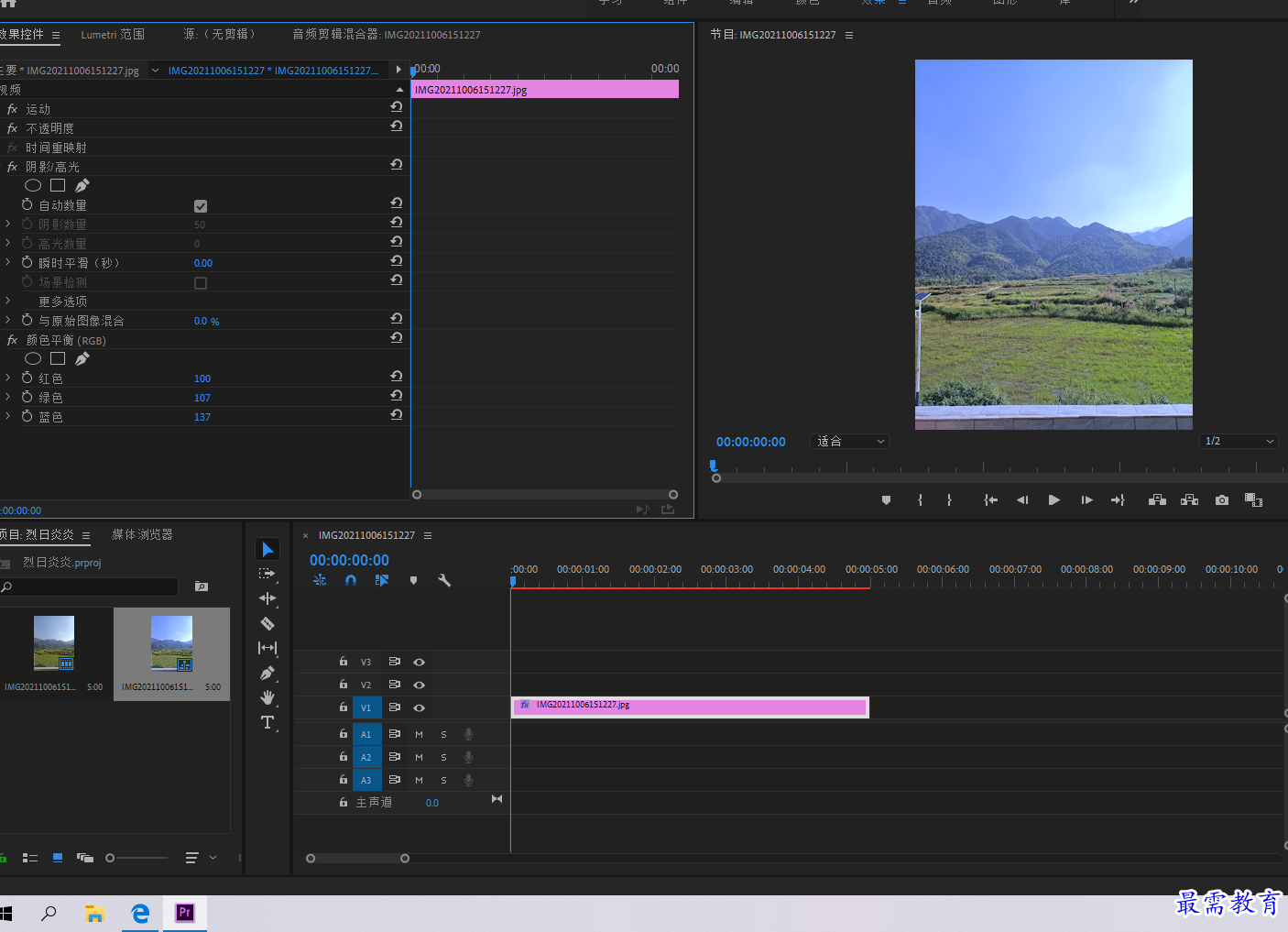Open the zoom level Fit dropdown

click(x=850, y=442)
